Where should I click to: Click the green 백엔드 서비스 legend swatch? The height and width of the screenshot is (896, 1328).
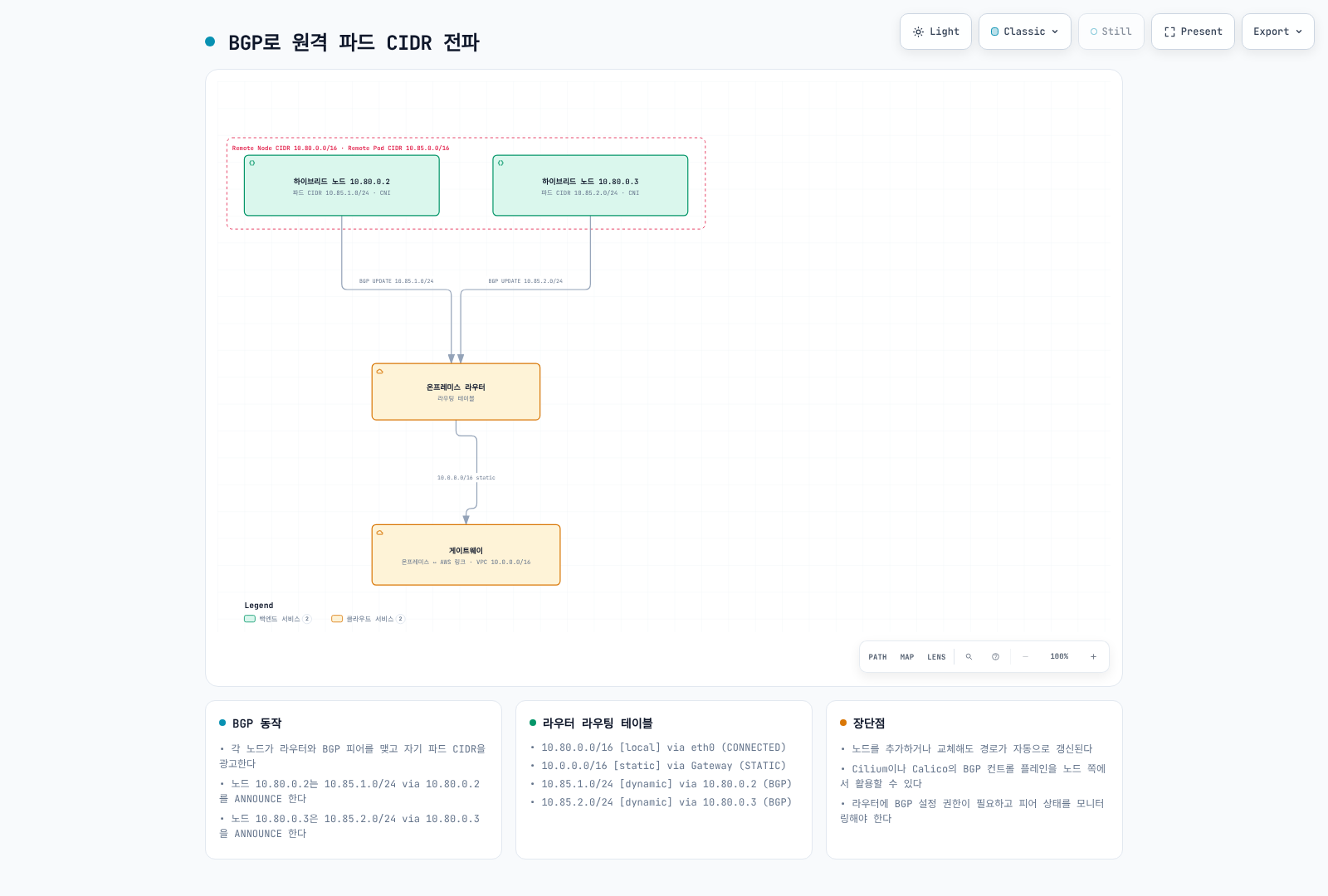[250, 619]
